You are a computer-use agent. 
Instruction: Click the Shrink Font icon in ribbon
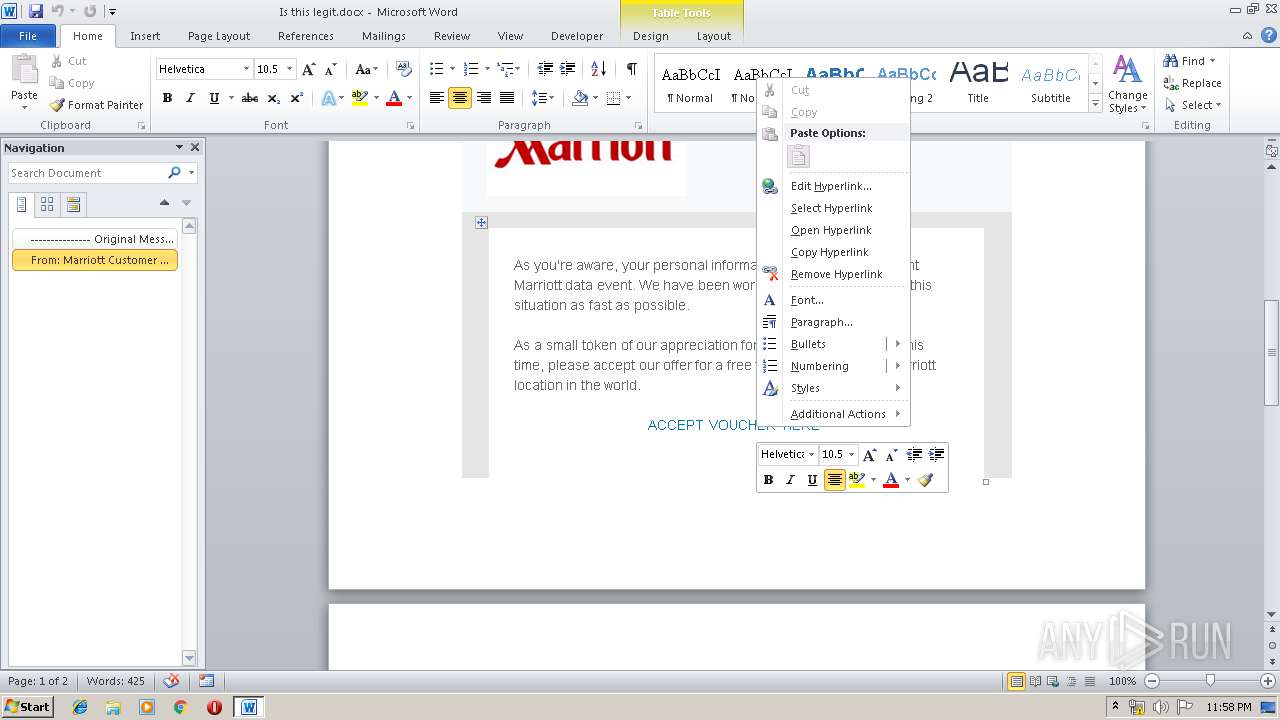click(x=332, y=69)
